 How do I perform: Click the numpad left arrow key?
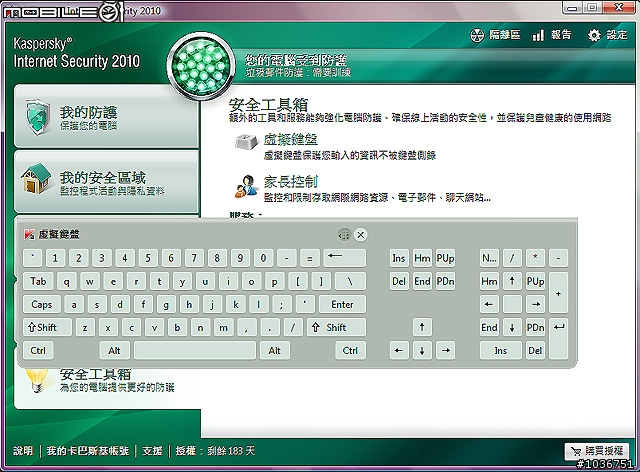click(489, 304)
